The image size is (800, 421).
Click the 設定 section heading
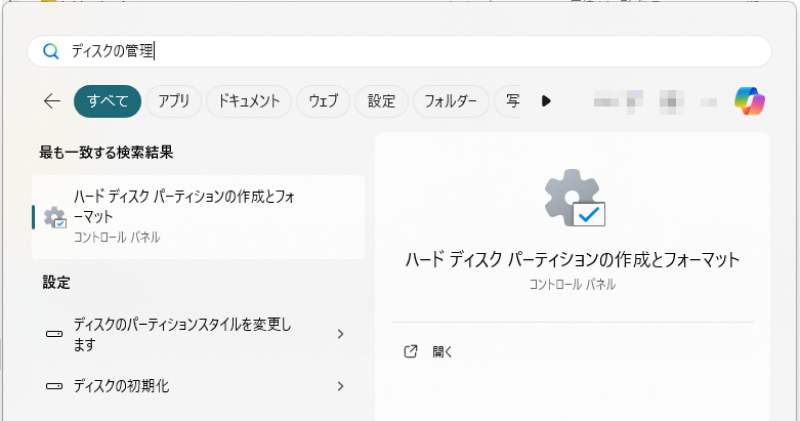[x=56, y=282]
